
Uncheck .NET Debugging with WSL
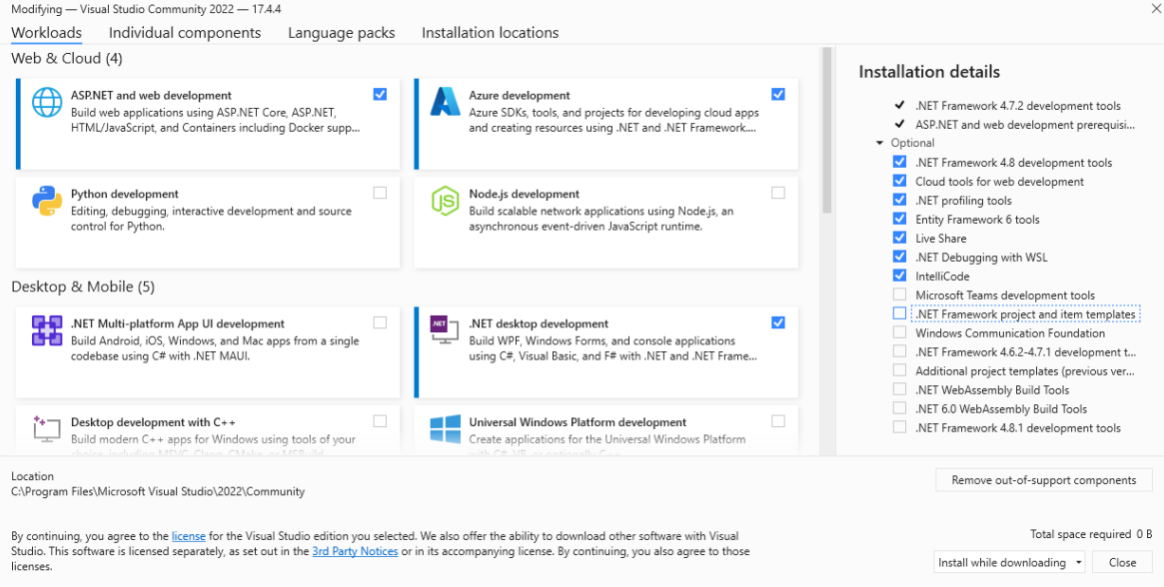[900, 257]
